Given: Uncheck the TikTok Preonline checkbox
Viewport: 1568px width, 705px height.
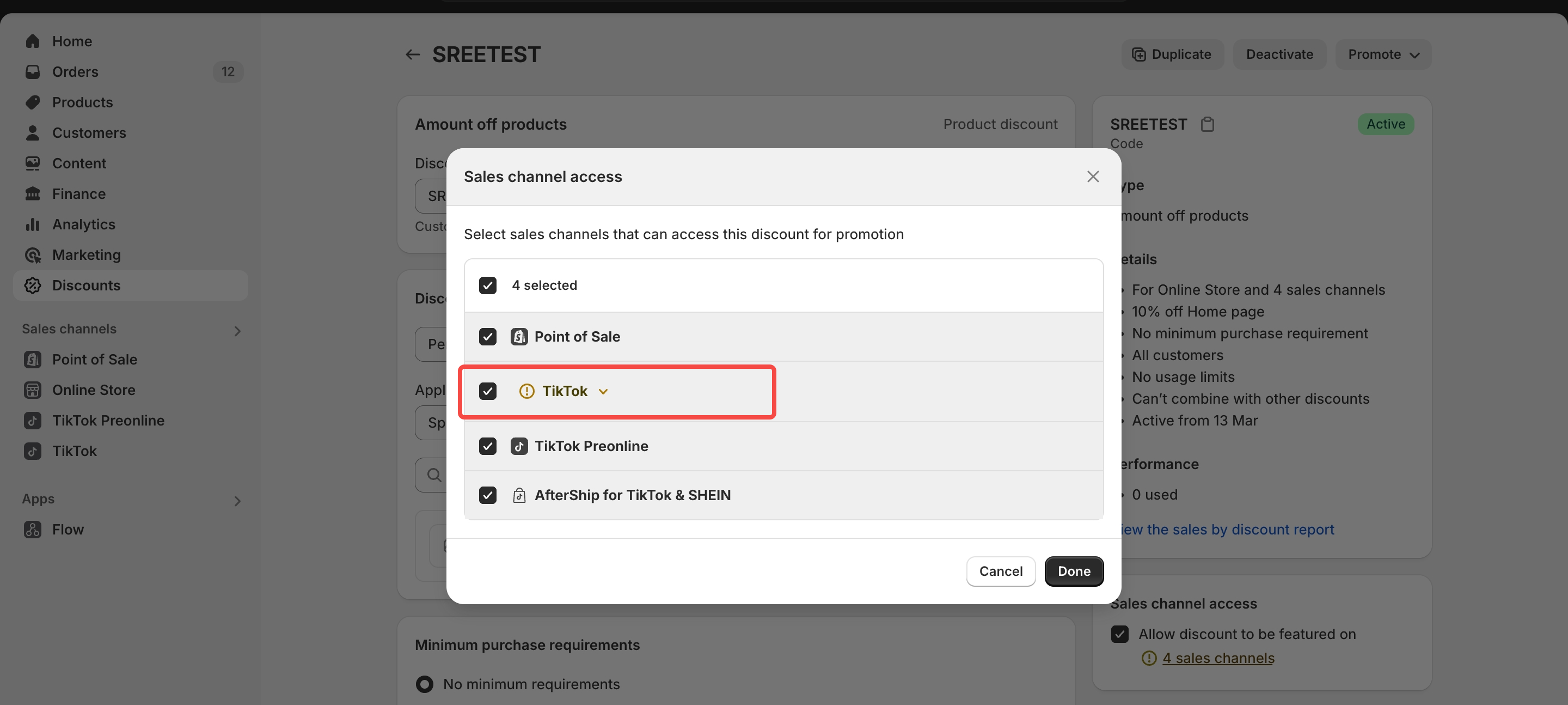Looking at the screenshot, I should (488, 446).
